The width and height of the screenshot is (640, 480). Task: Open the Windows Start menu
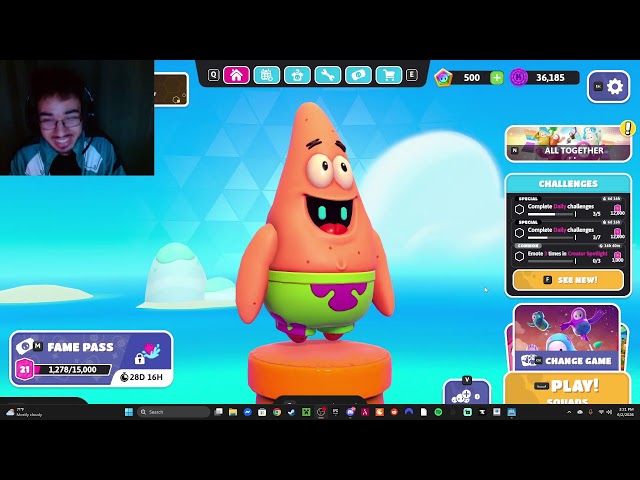click(129, 412)
